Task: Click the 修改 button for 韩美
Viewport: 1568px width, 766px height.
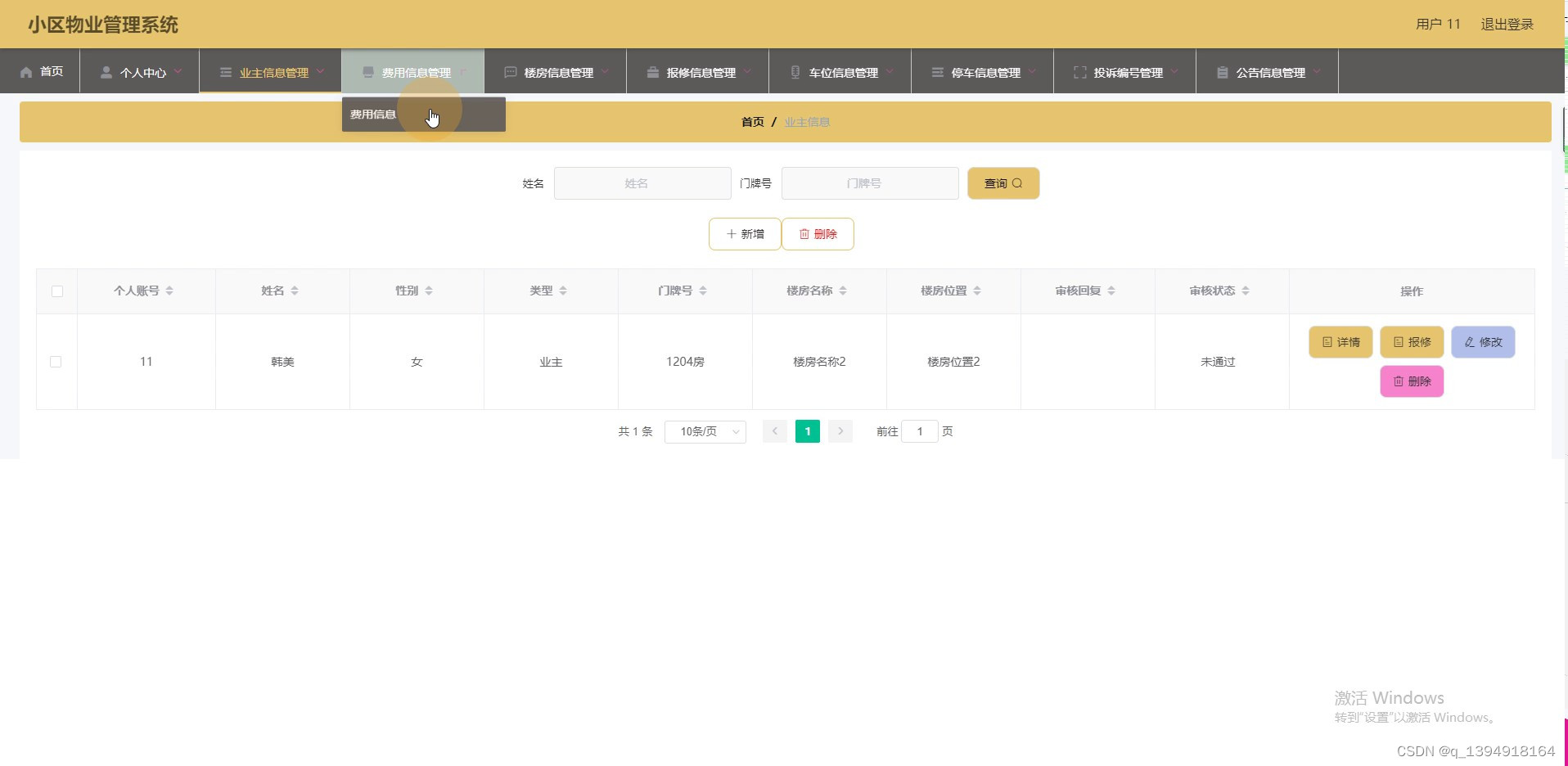Action: (x=1483, y=342)
